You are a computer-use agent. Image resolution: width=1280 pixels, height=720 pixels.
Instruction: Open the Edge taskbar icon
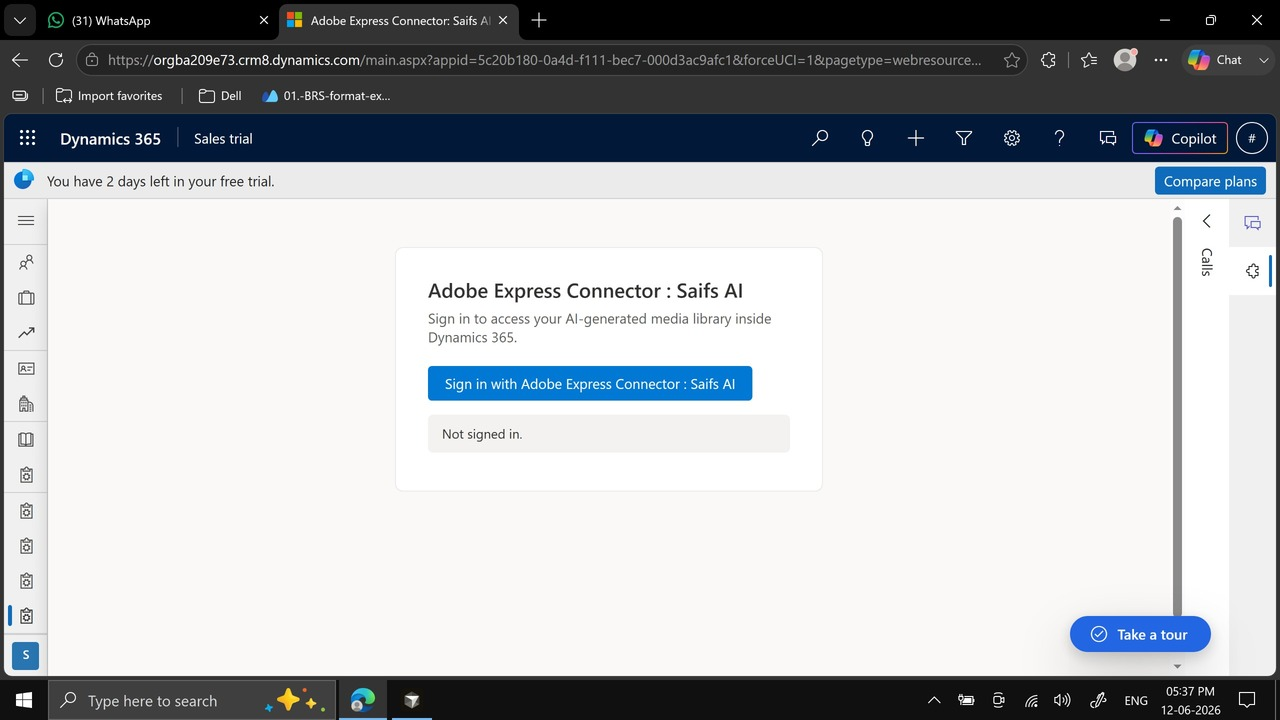[x=362, y=700]
